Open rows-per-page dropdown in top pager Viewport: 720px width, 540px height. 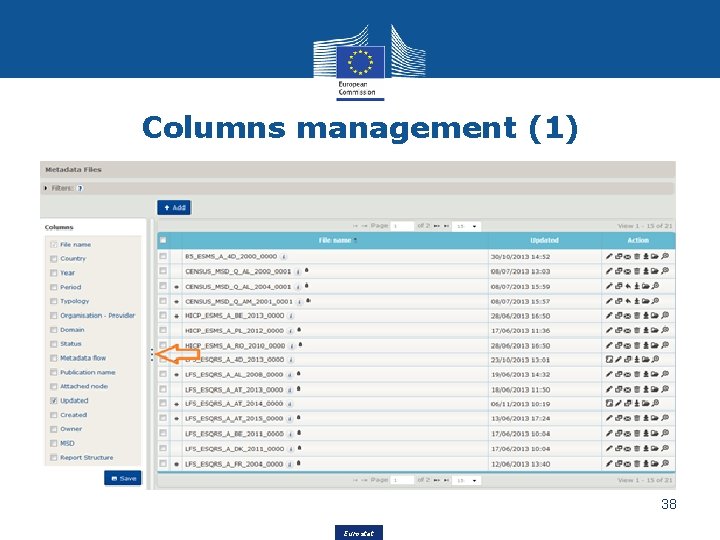(467, 226)
